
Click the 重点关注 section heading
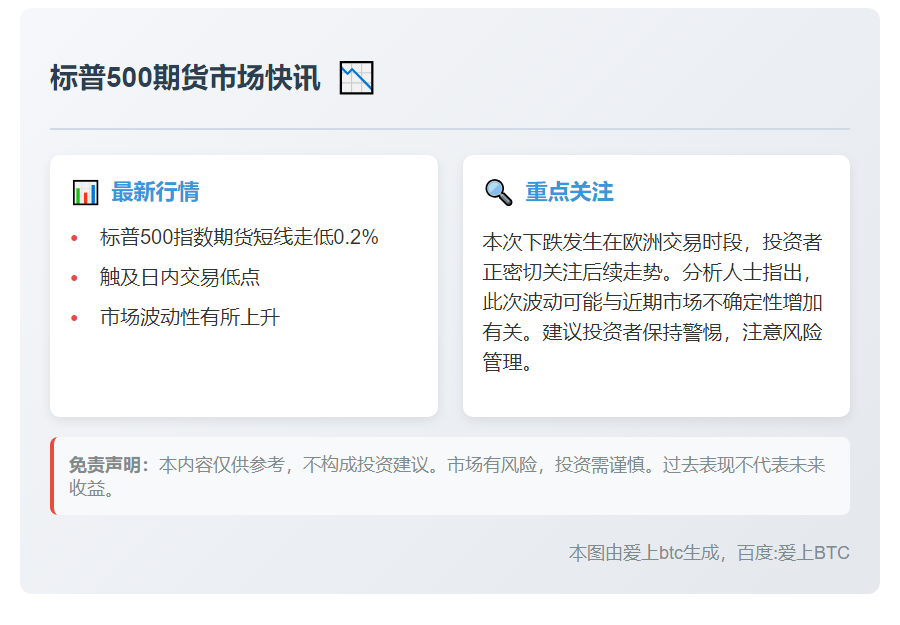[569, 192]
